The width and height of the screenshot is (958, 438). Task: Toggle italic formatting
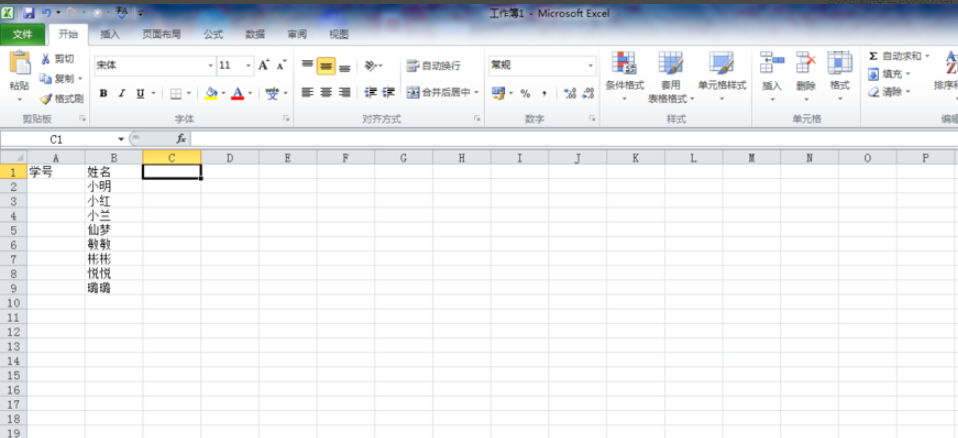[121, 93]
